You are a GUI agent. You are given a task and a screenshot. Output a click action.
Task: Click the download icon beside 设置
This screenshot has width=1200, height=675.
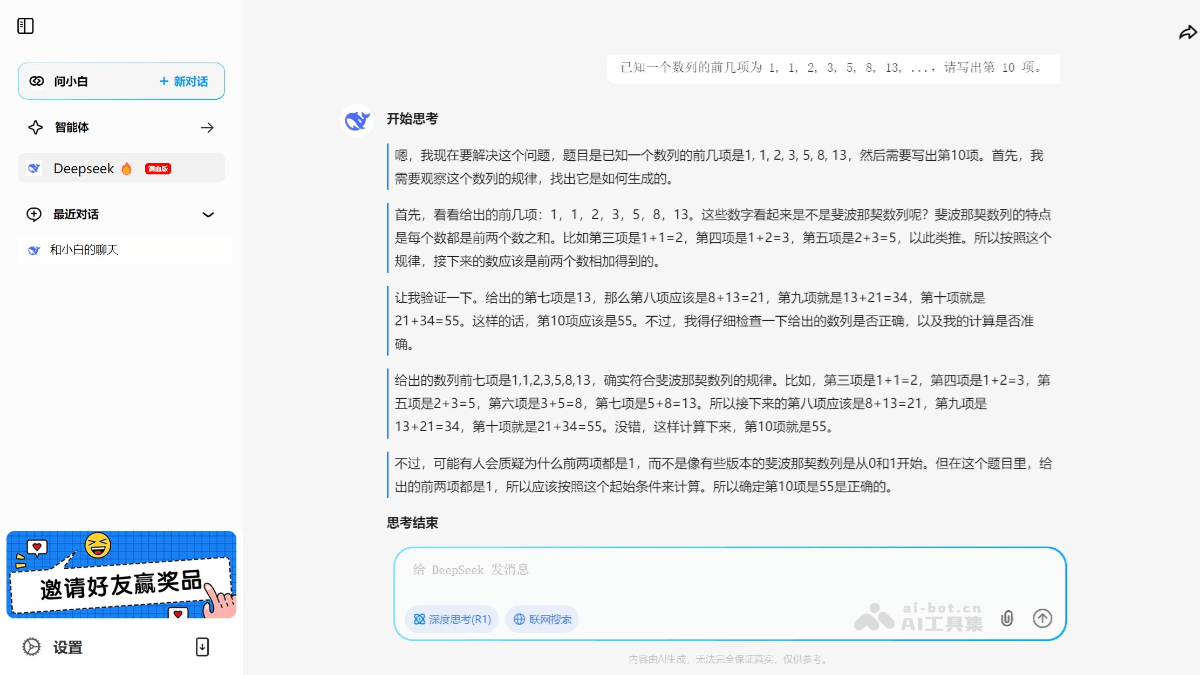pyautogui.click(x=203, y=647)
